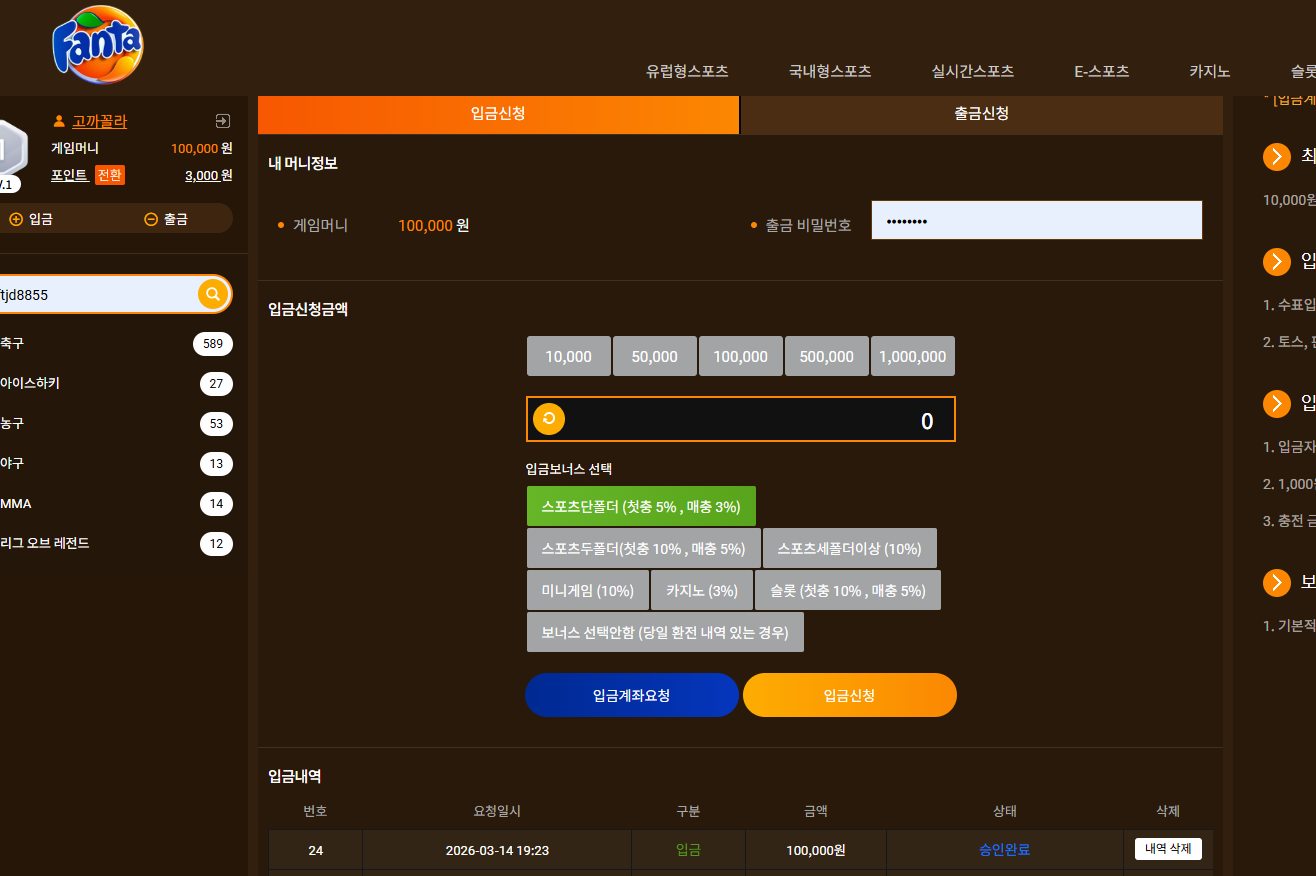Click the orange search magnifier icon
The height and width of the screenshot is (876, 1316).
coord(213,294)
